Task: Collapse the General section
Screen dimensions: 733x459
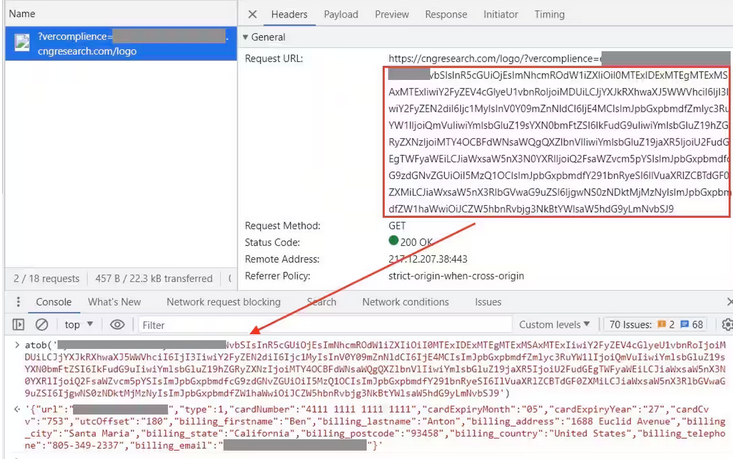Action: pyautogui.click(x=246, y=37)
